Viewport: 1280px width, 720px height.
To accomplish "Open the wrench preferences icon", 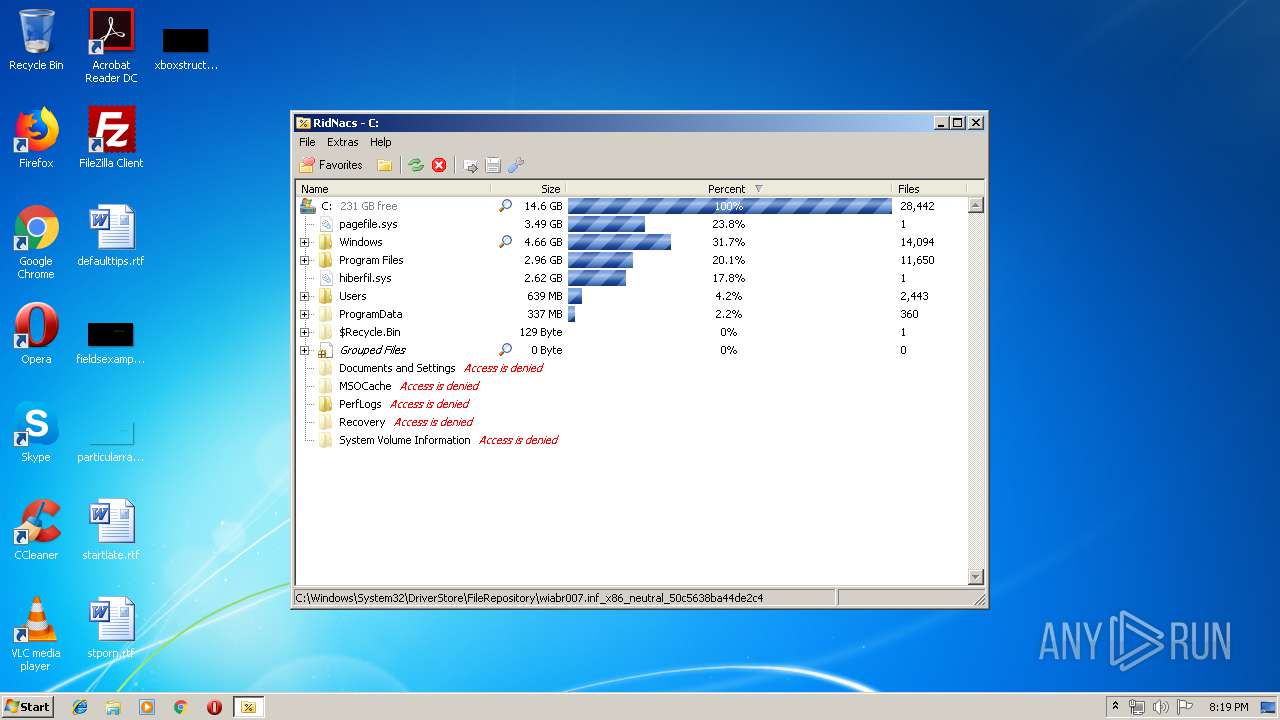I will click(516, 165).
